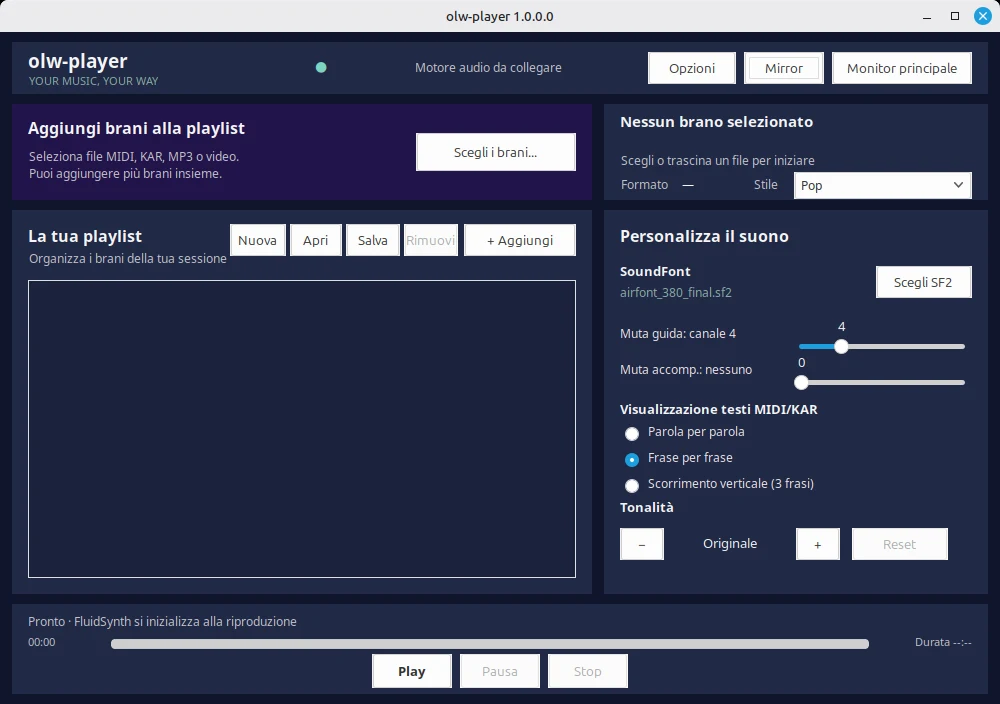Click the 'Formato' label
Screen dimensions: 1000x704
point(644,185)
